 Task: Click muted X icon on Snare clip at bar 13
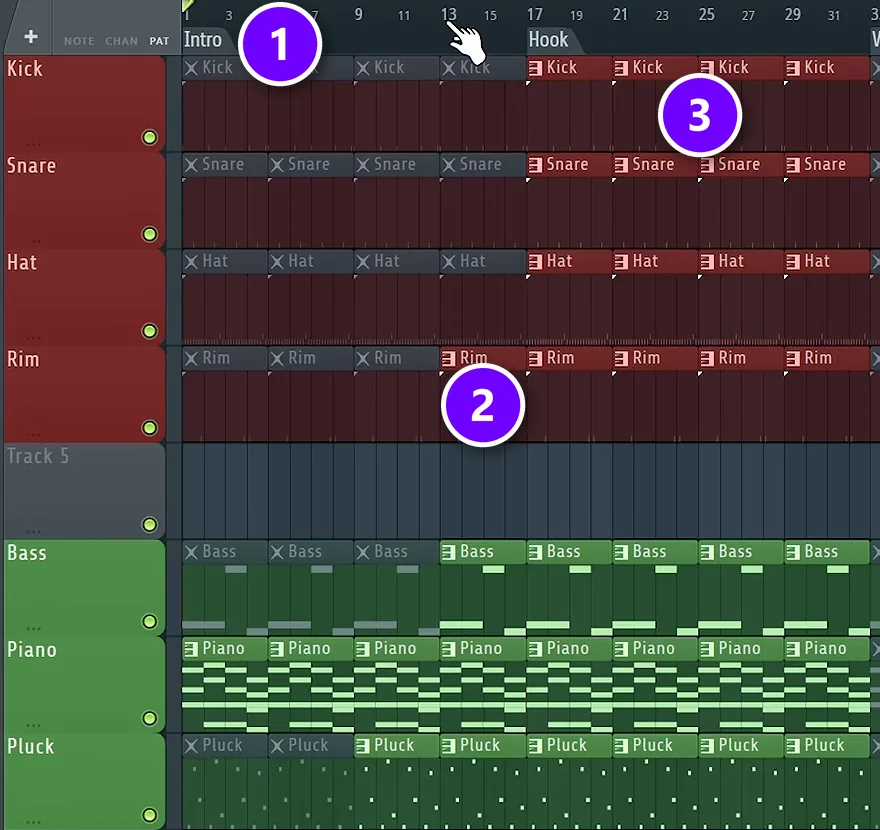pyautogui.click(x=449, y=165)
